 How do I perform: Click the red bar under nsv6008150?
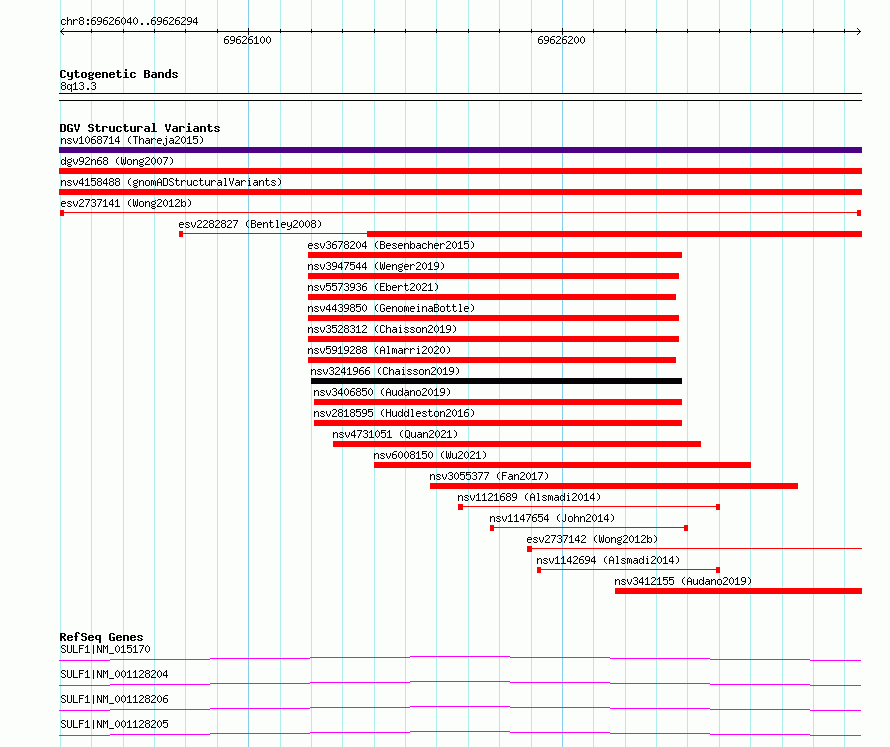click(562, 465)
